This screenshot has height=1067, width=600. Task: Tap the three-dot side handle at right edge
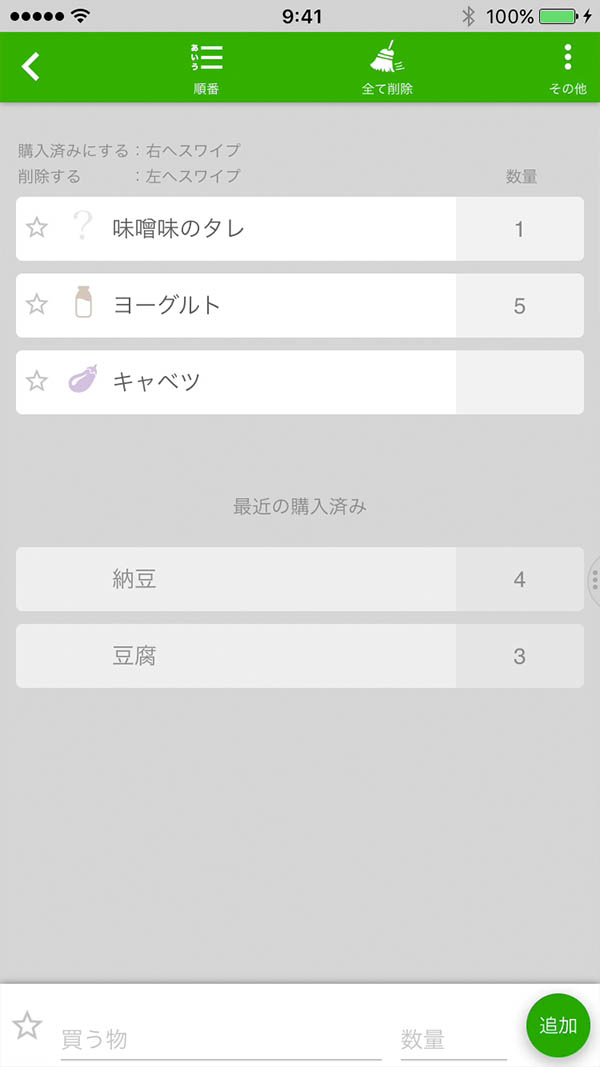click(x=594, y=580)
